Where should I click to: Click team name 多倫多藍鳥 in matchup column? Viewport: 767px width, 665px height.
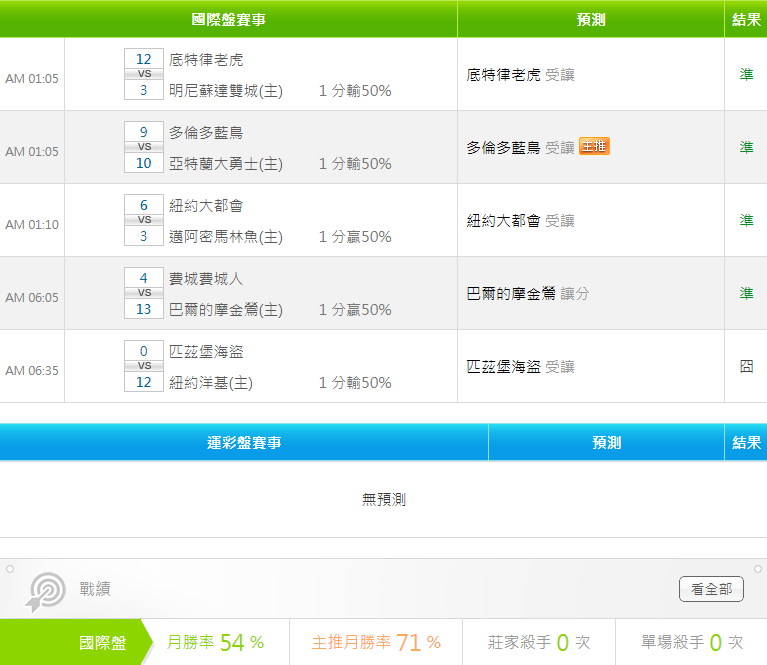(x=206, y=133)
